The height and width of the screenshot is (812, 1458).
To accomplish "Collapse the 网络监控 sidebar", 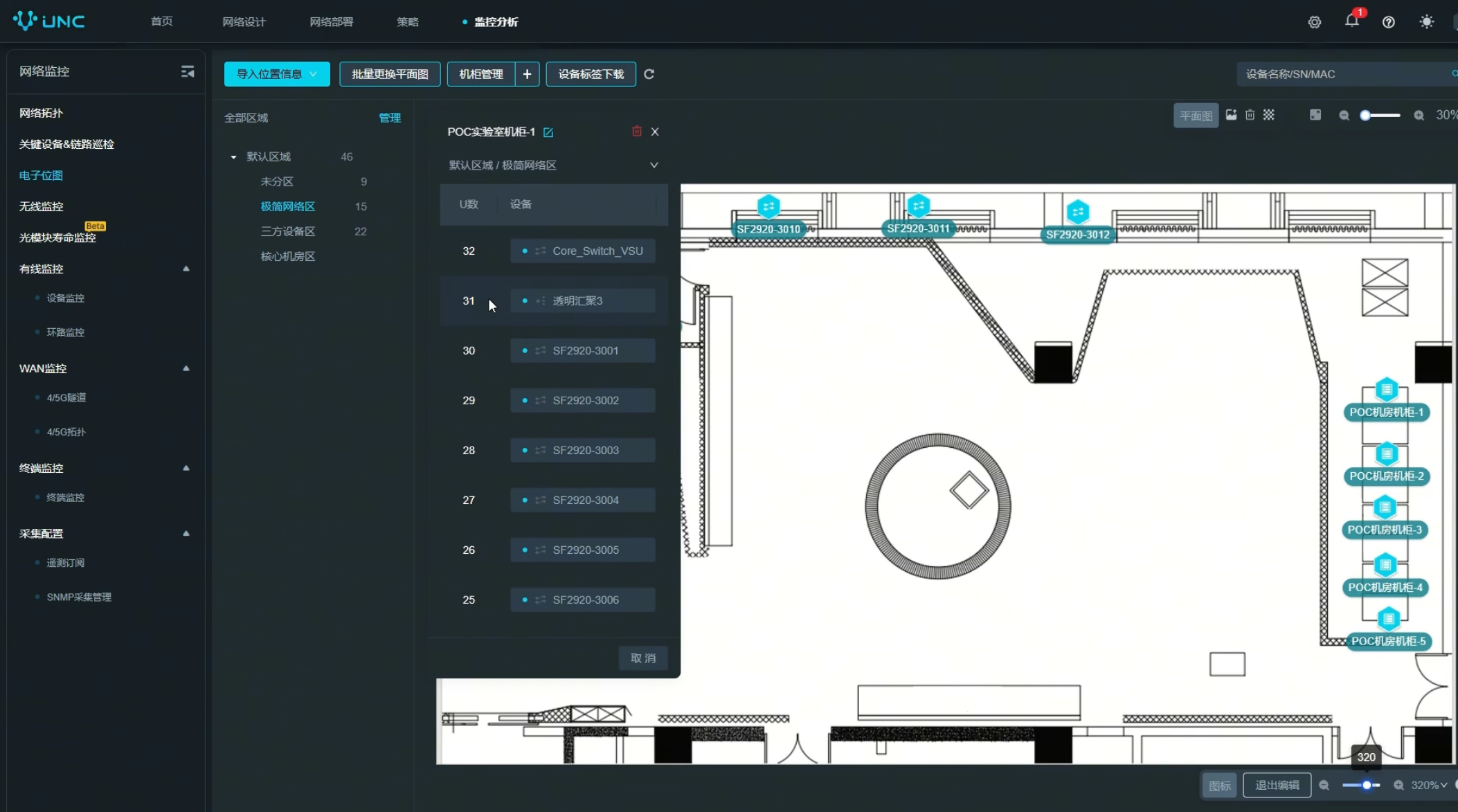I will pos(187,71).
